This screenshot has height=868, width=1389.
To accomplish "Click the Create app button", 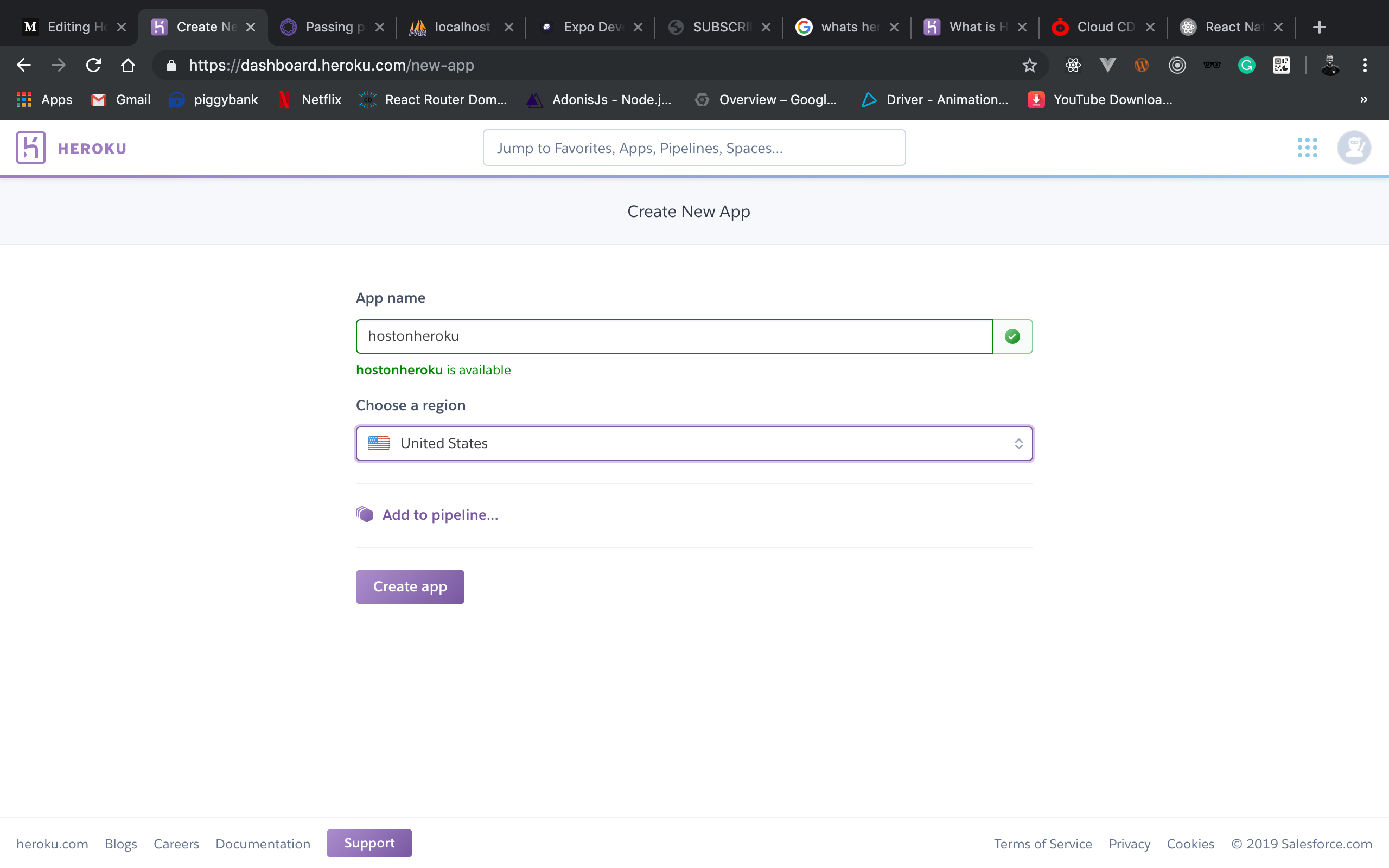I will pyautogui.click(x=409, y=586).
